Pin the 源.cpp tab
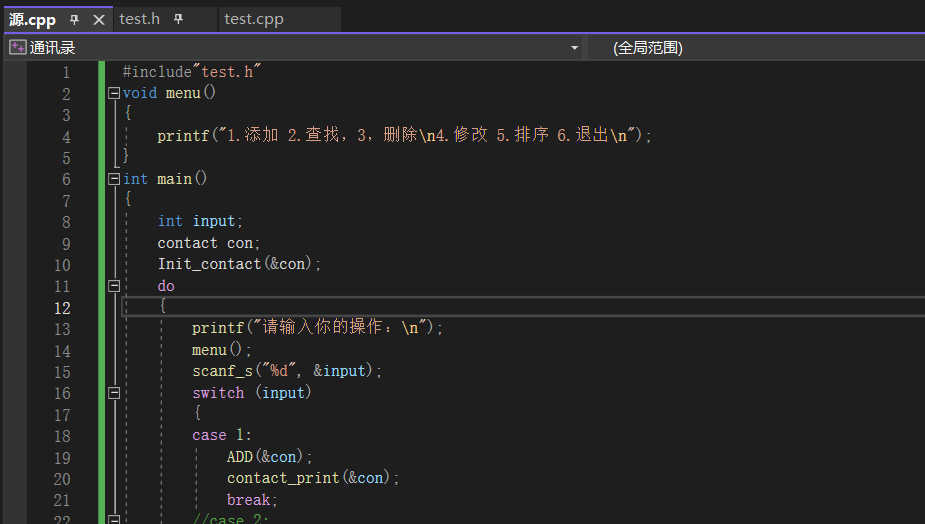Viewport: 925px width, 524px height. [x=75, y=19]
